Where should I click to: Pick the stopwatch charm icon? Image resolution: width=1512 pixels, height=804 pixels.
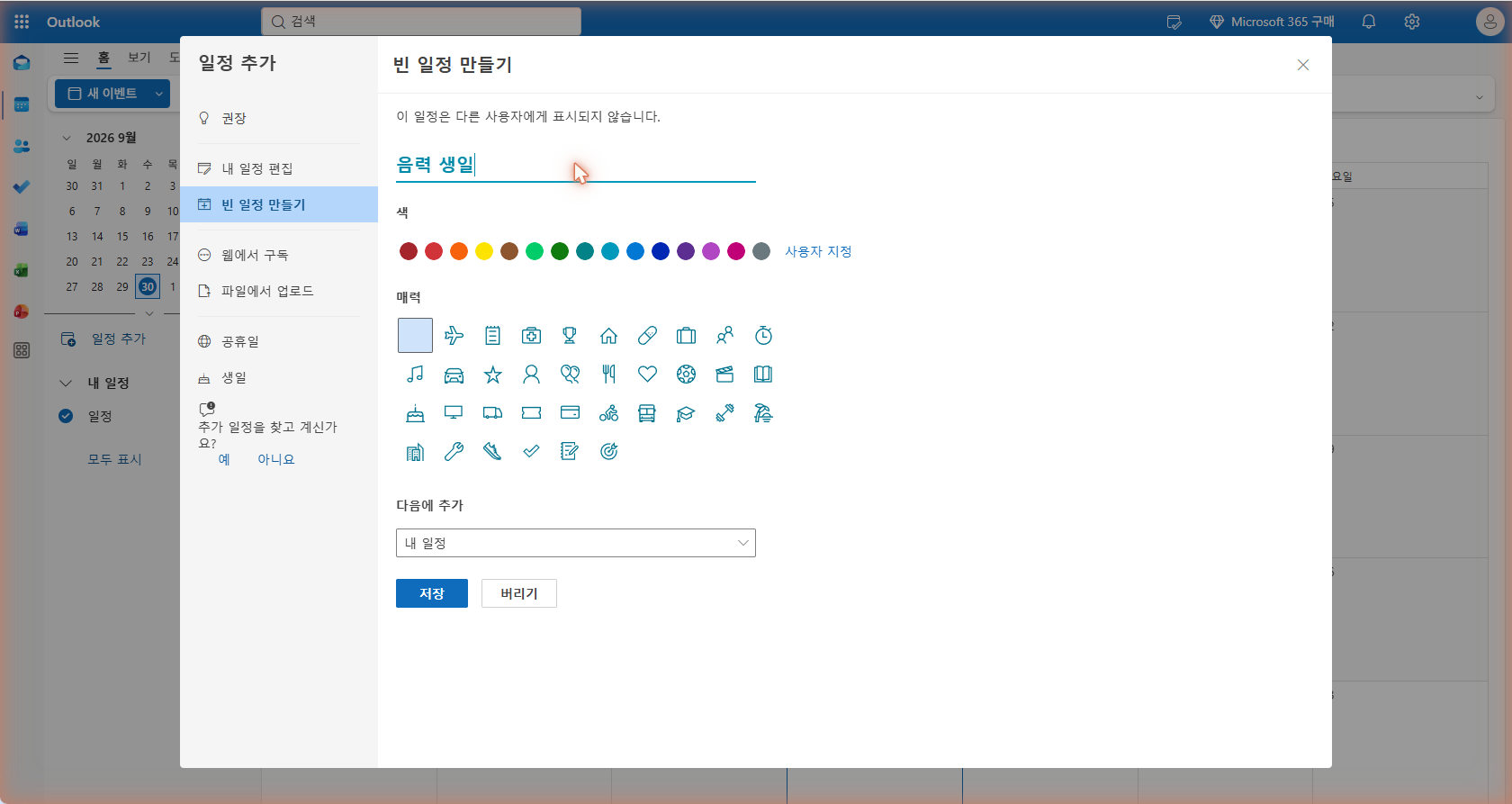763,336
